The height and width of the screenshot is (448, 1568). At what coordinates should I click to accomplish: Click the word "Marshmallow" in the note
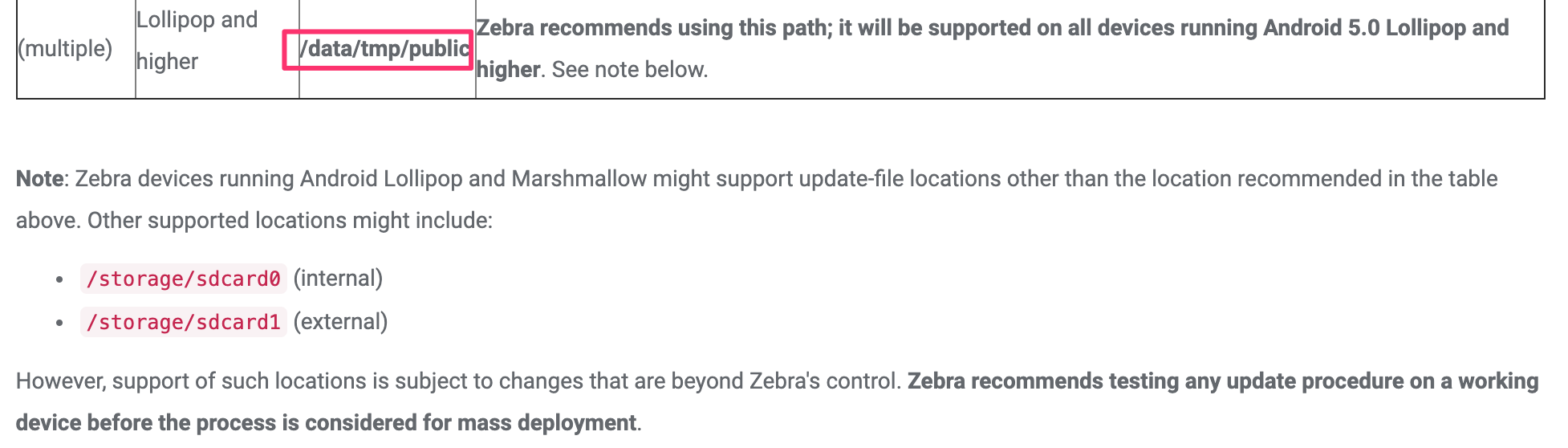click(x=579, y=178)
